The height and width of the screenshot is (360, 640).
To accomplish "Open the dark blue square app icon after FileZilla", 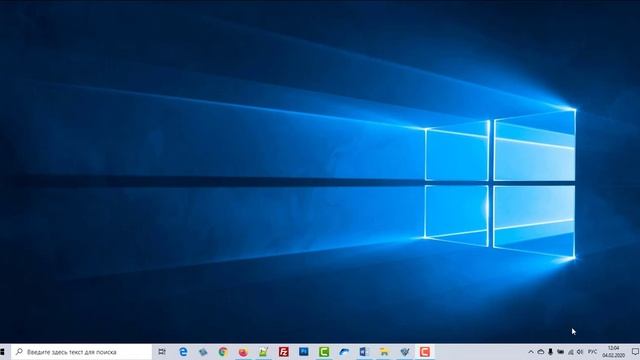I will 304,352.
